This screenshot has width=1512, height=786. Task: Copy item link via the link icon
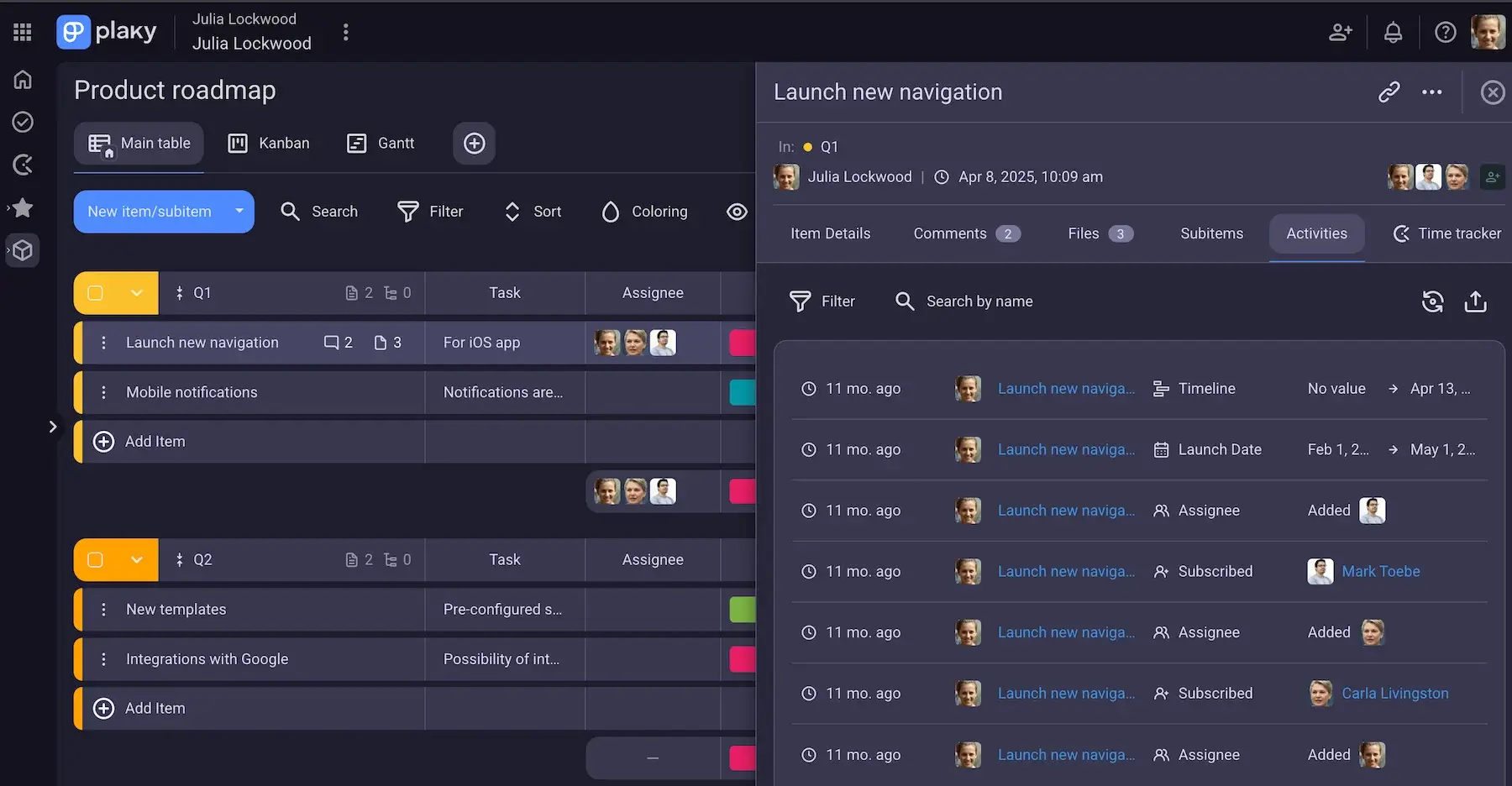(1388, 92)
